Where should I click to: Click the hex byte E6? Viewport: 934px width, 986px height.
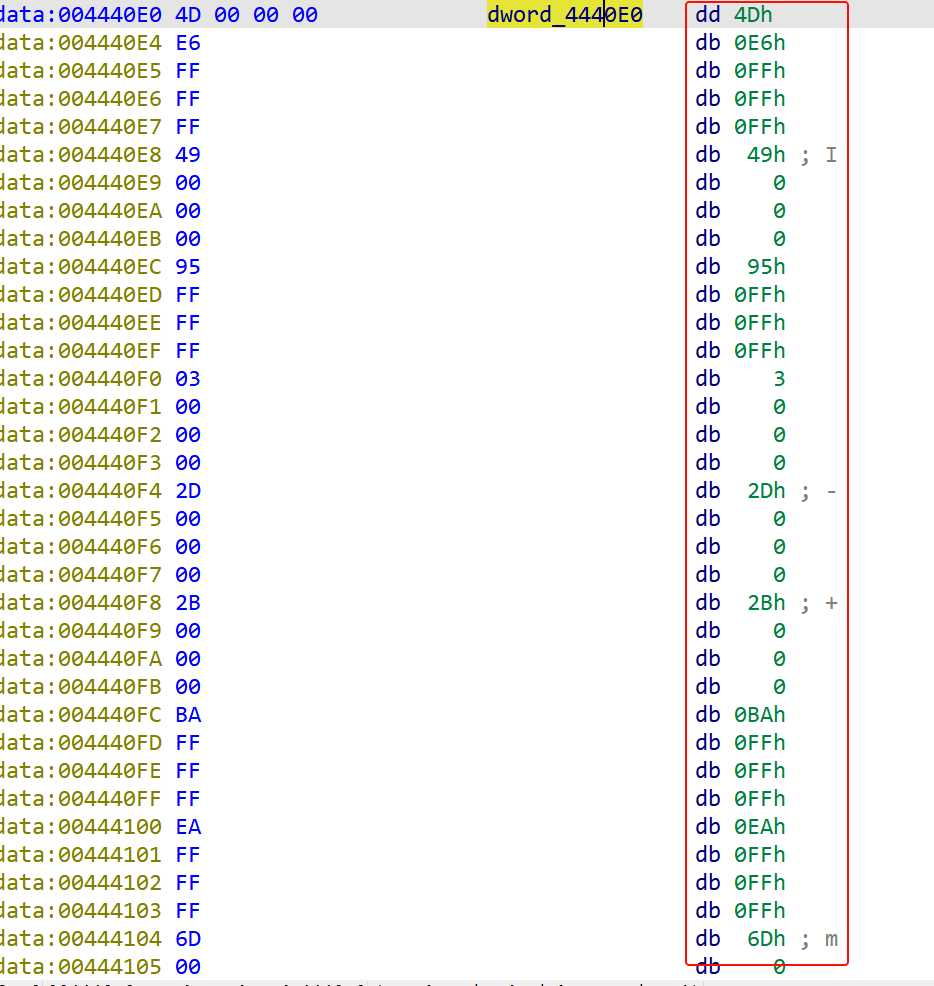point(188,43)
